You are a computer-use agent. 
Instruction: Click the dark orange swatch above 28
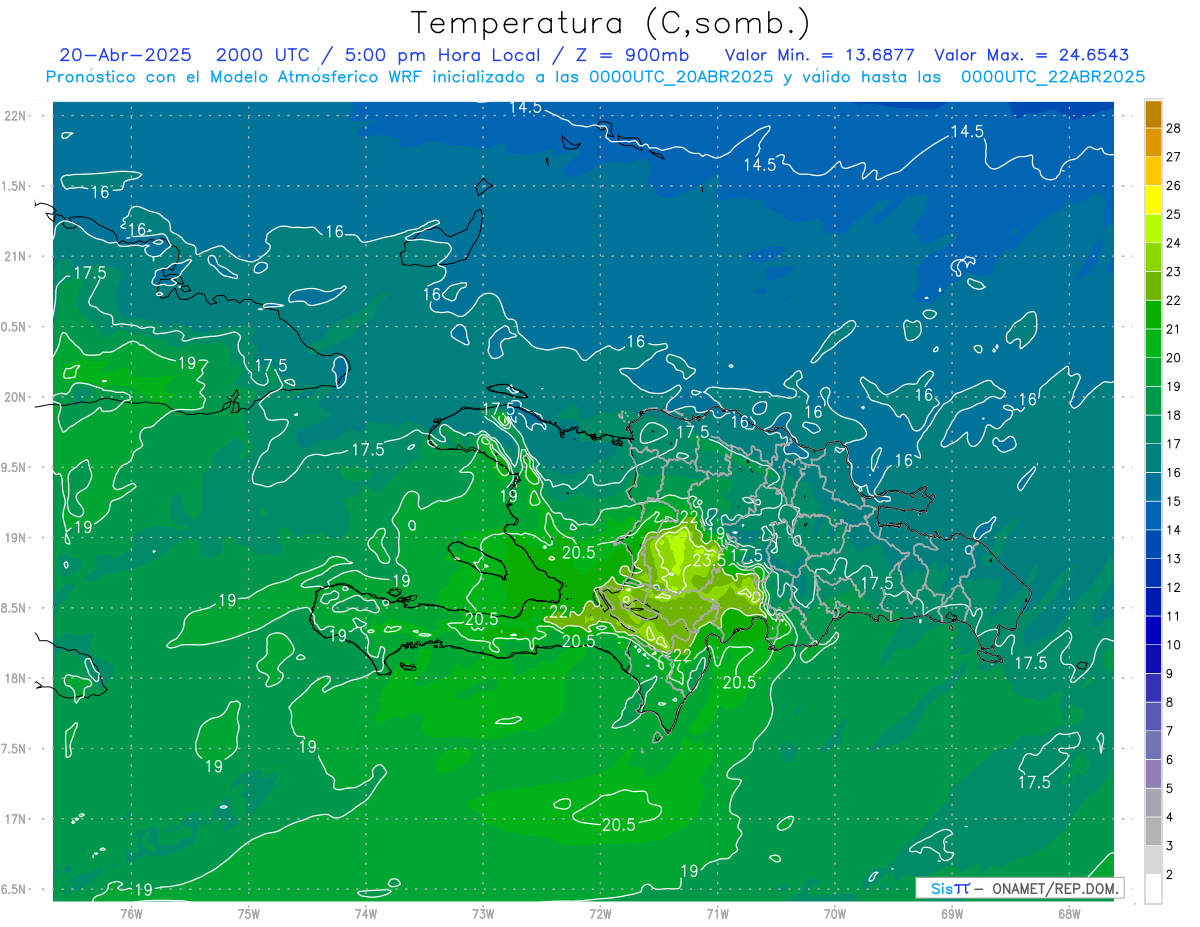click(x=1153, y=114)
